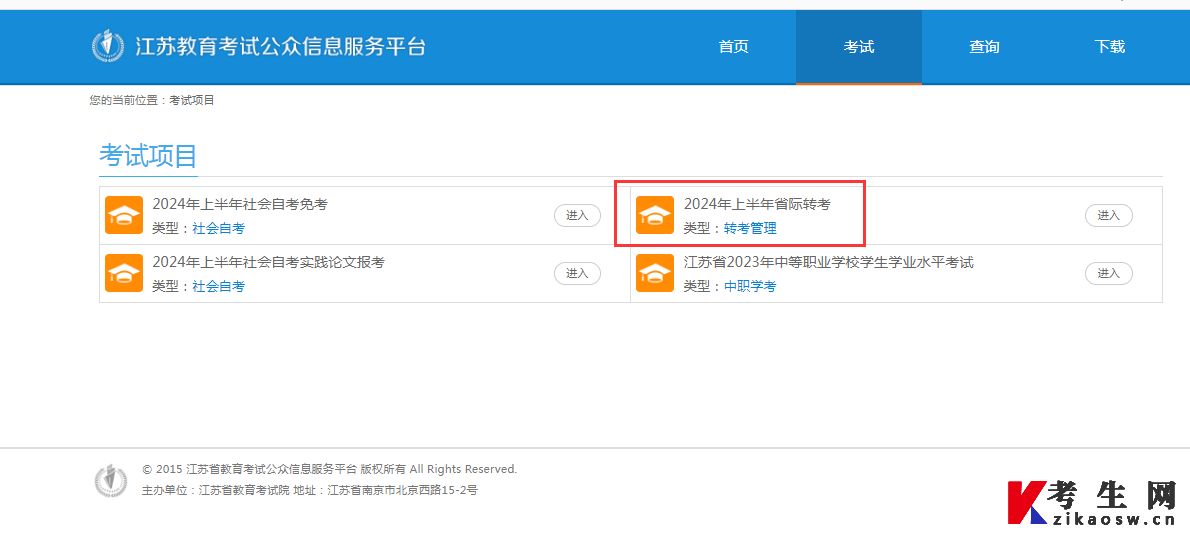Click 进入 button for 社会自考免考

pos(578,216)
